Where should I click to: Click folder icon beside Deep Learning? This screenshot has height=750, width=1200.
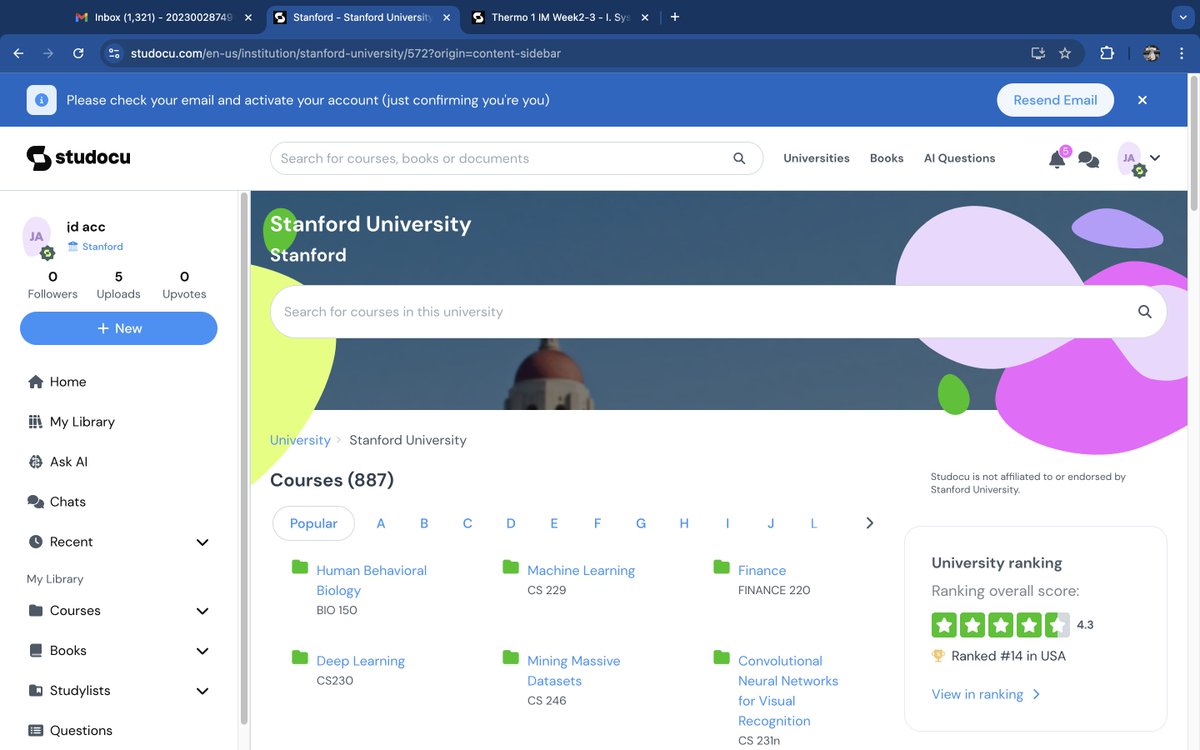point(300,657)
